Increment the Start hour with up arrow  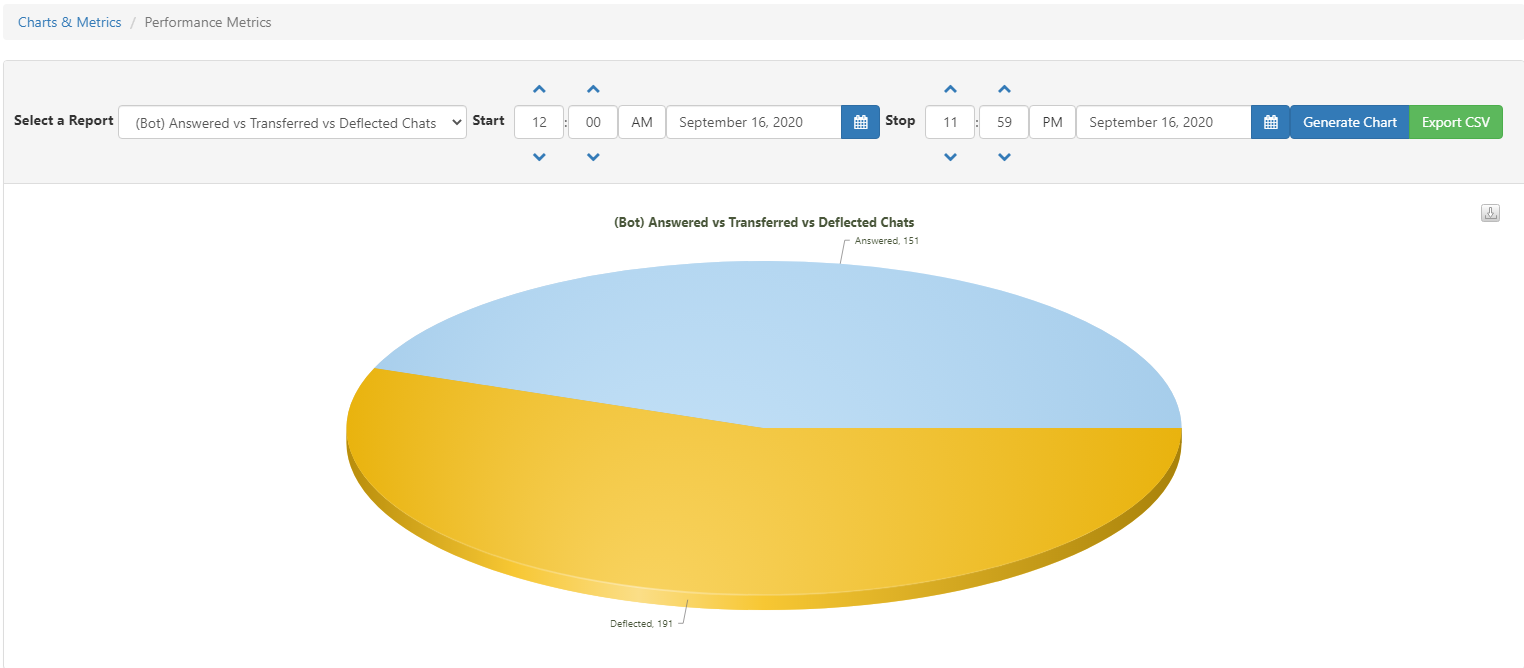click(x=539, y=89)
